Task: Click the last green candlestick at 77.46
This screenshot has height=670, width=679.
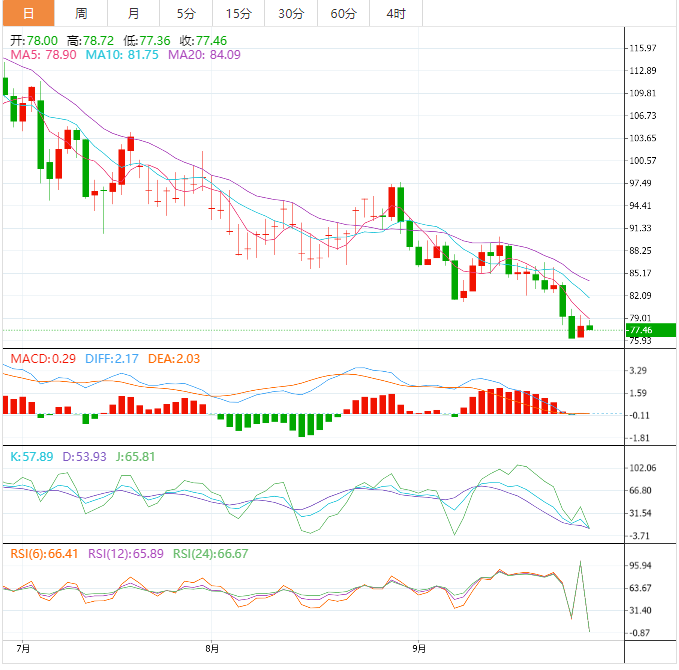Action: coord(590,327)
